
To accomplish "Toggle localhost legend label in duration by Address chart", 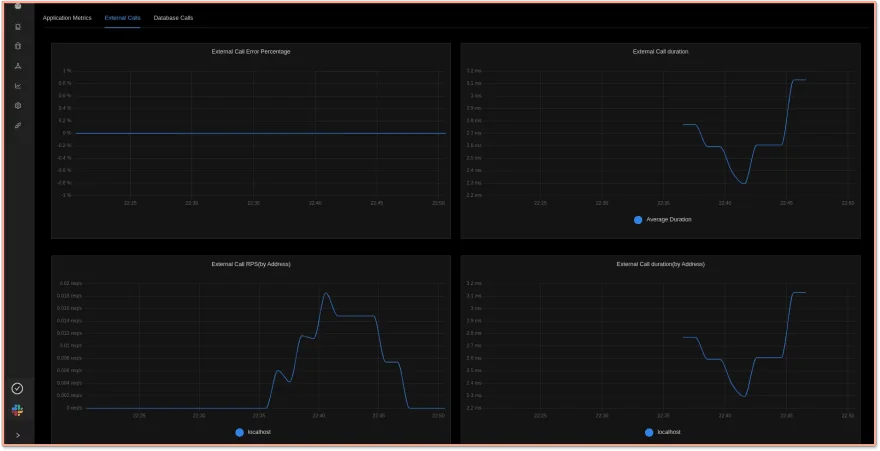I will pyautogui.click(x=669, y=432).
